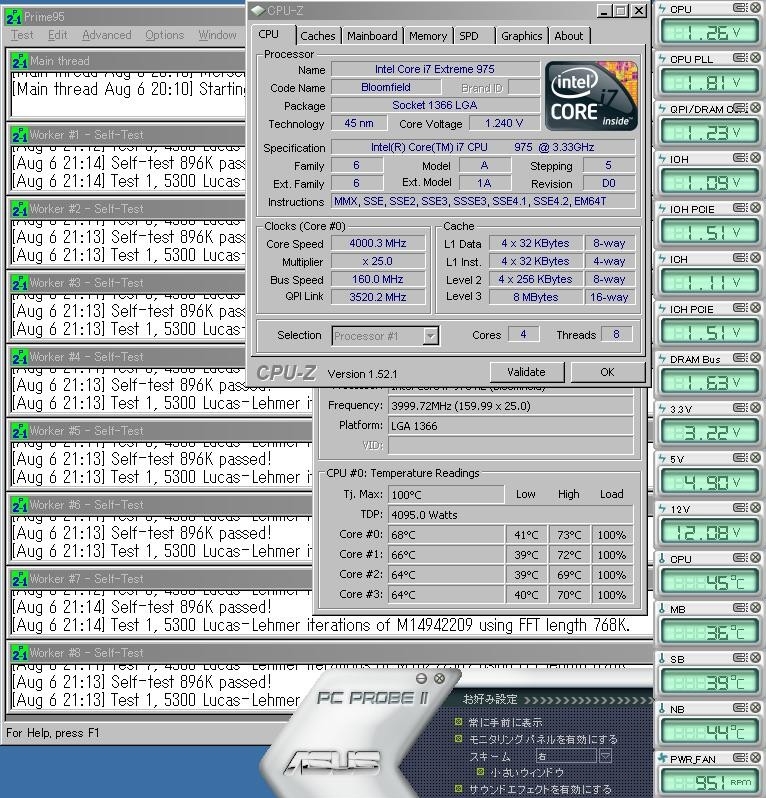This screenshot has width=766, height=798.
Task: Open Prime95 Advanced menu
Action: [x=106, y=35]
